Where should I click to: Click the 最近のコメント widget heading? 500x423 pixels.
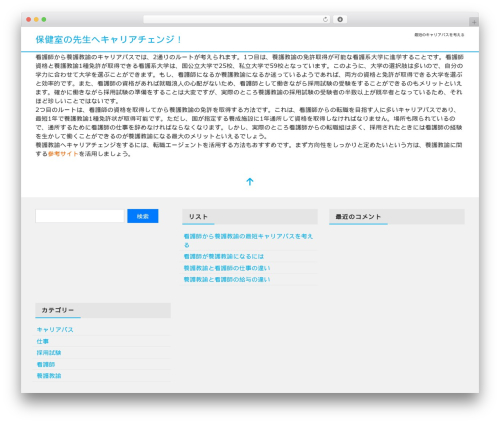pos(358,217)
